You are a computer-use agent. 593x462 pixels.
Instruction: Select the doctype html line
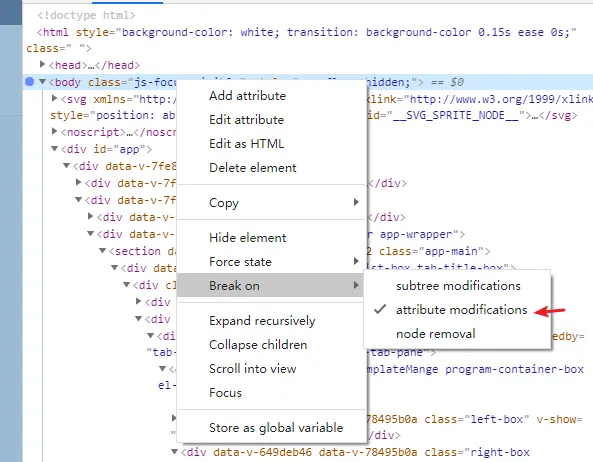[86, 16]
